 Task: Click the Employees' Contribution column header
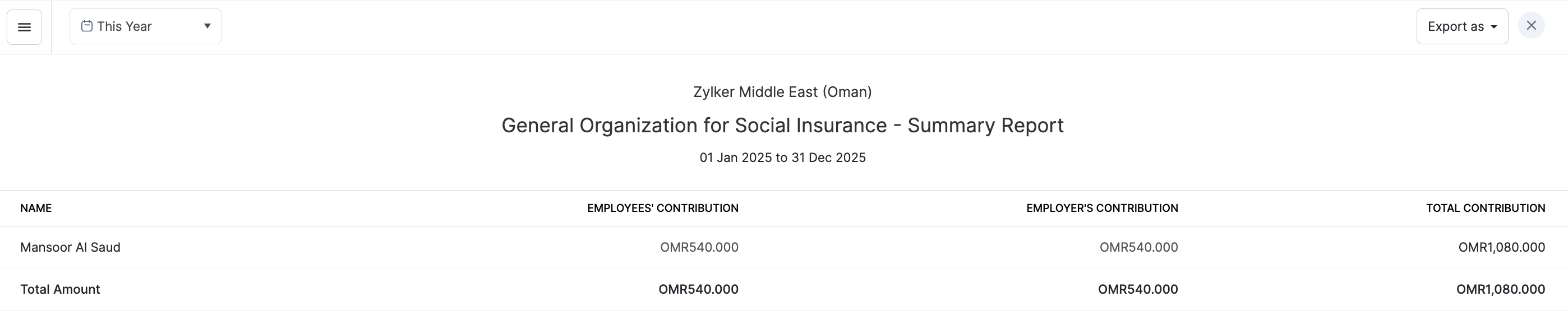(x=662, y=208)
